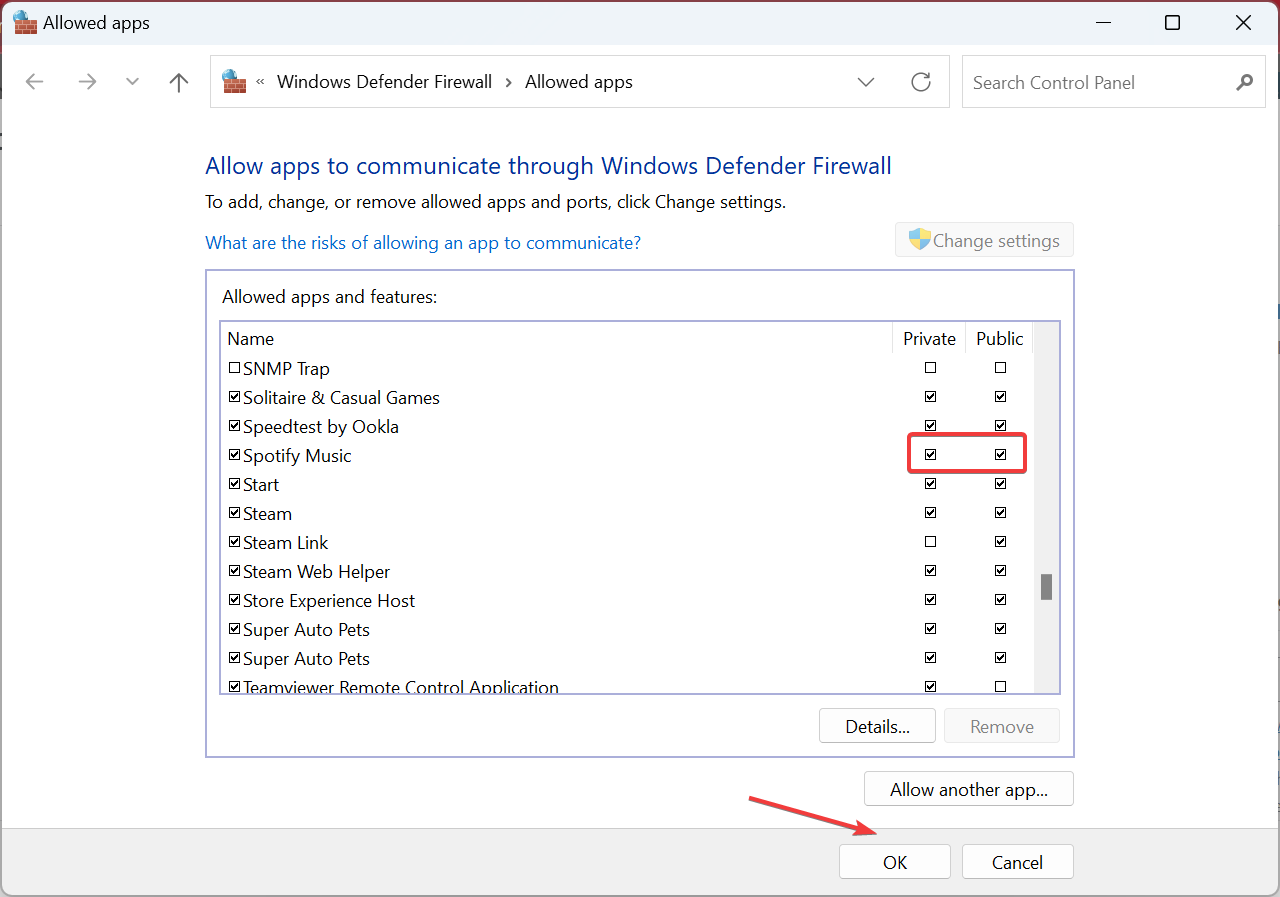
Task: Toggle Spotify Music Public checkbox
Action: point(1001,455)
